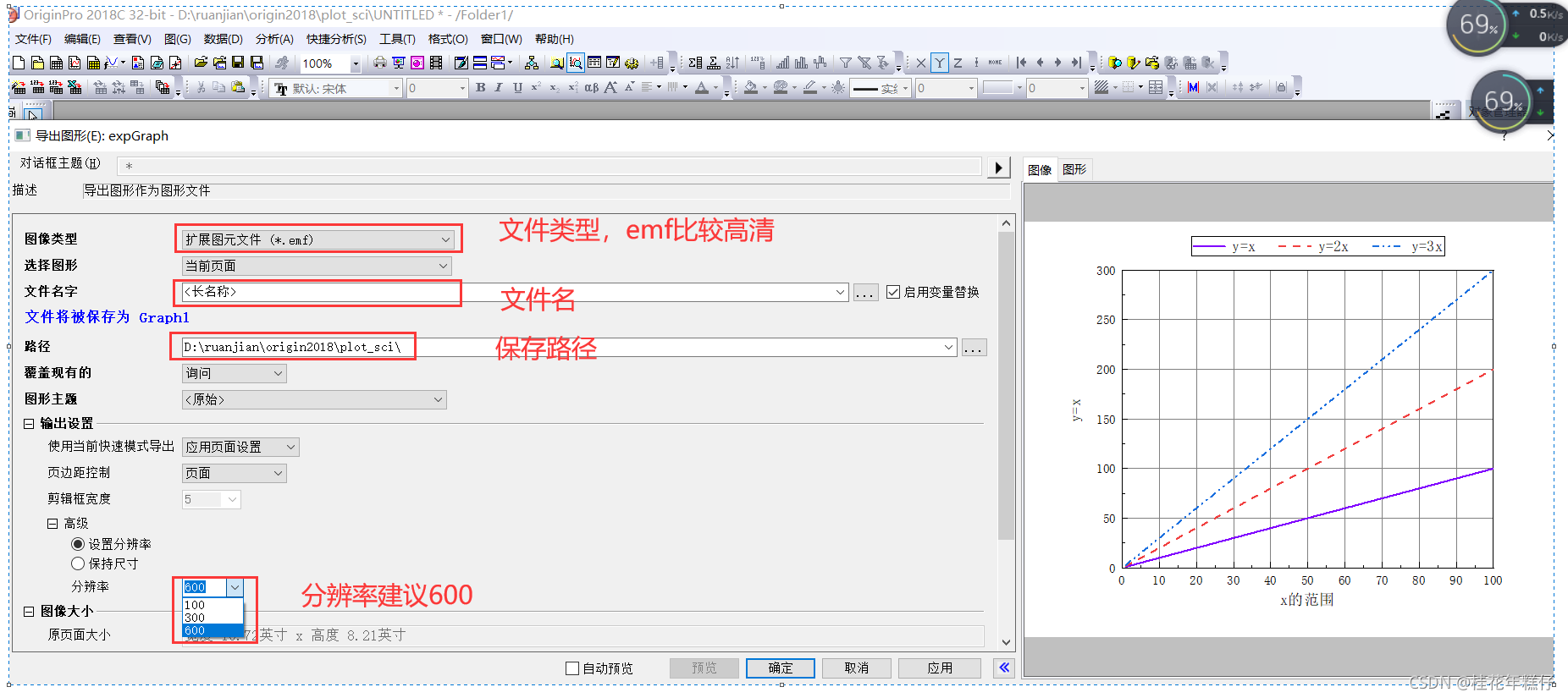Click the Paste clipboard icon

pos(238,87)
